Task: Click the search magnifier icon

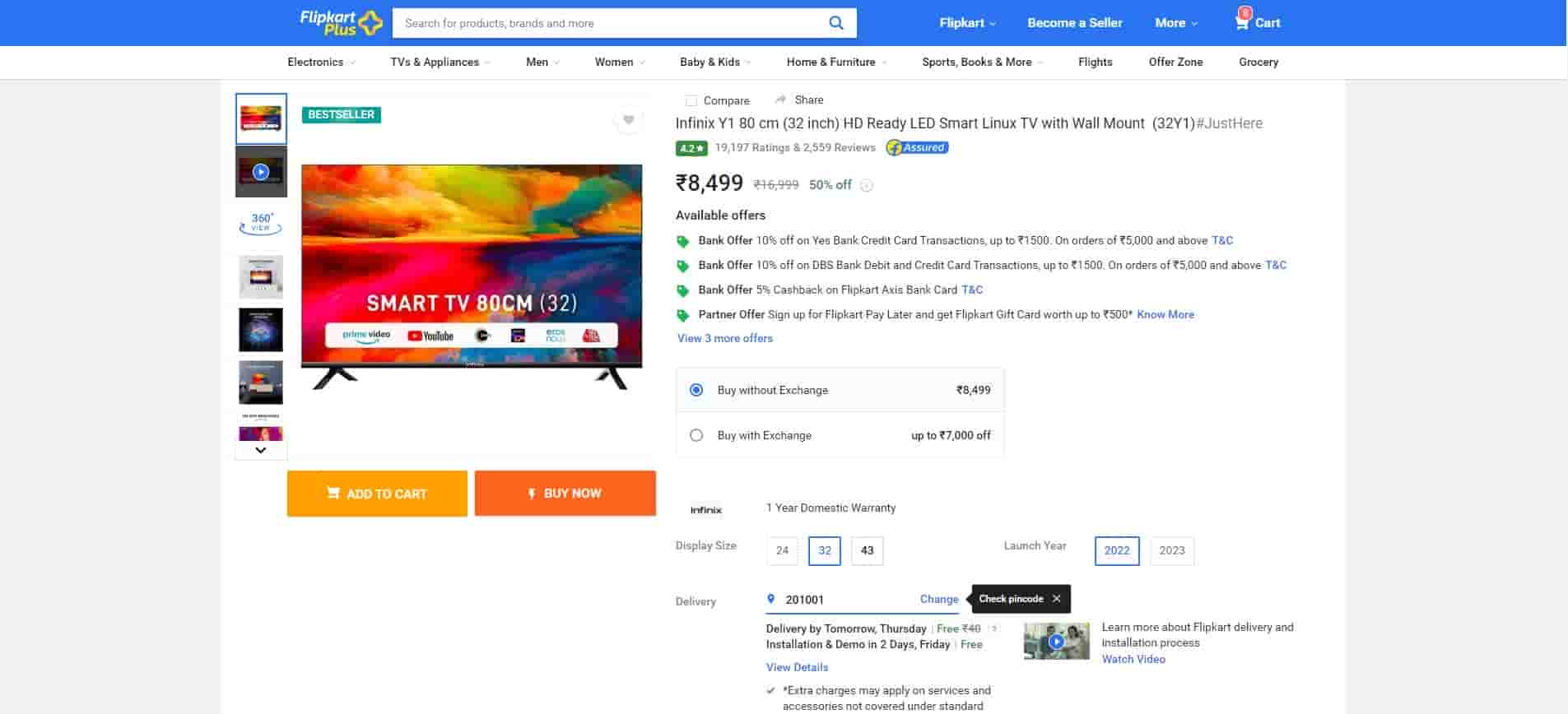Action: pos(835,23)
